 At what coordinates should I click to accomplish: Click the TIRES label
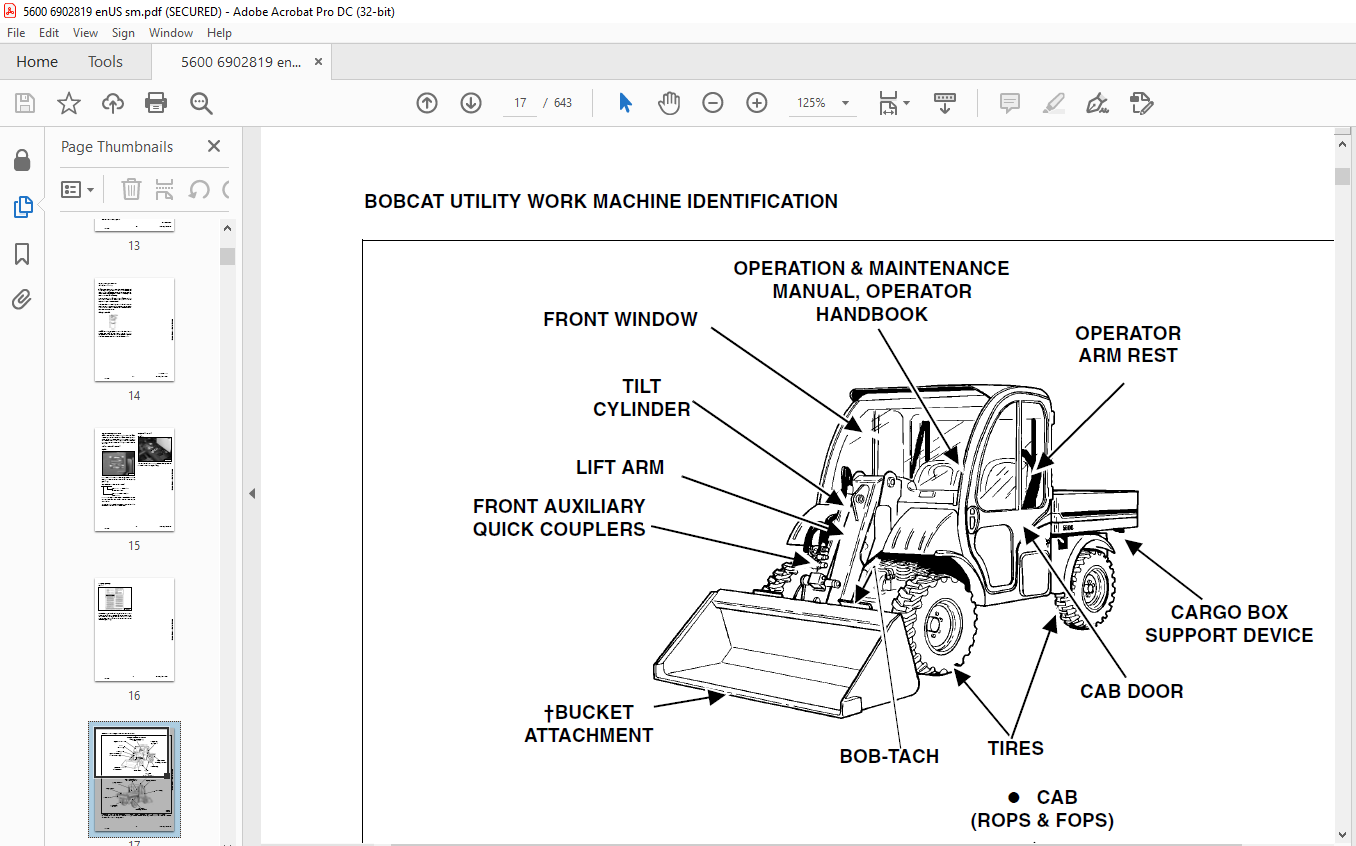point(1015,748)
